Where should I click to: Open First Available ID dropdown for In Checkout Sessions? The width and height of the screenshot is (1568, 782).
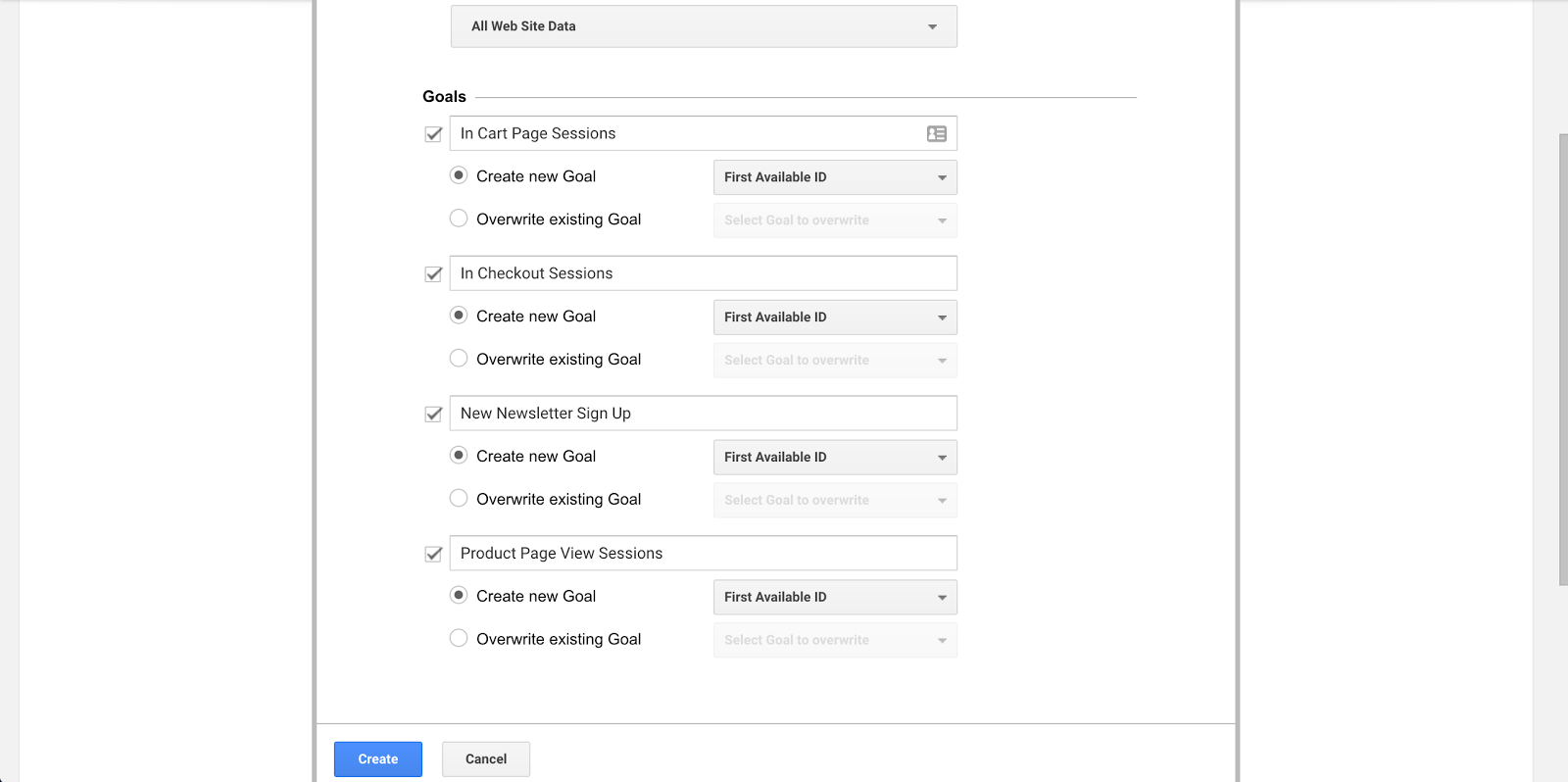(x=835, y=318)
